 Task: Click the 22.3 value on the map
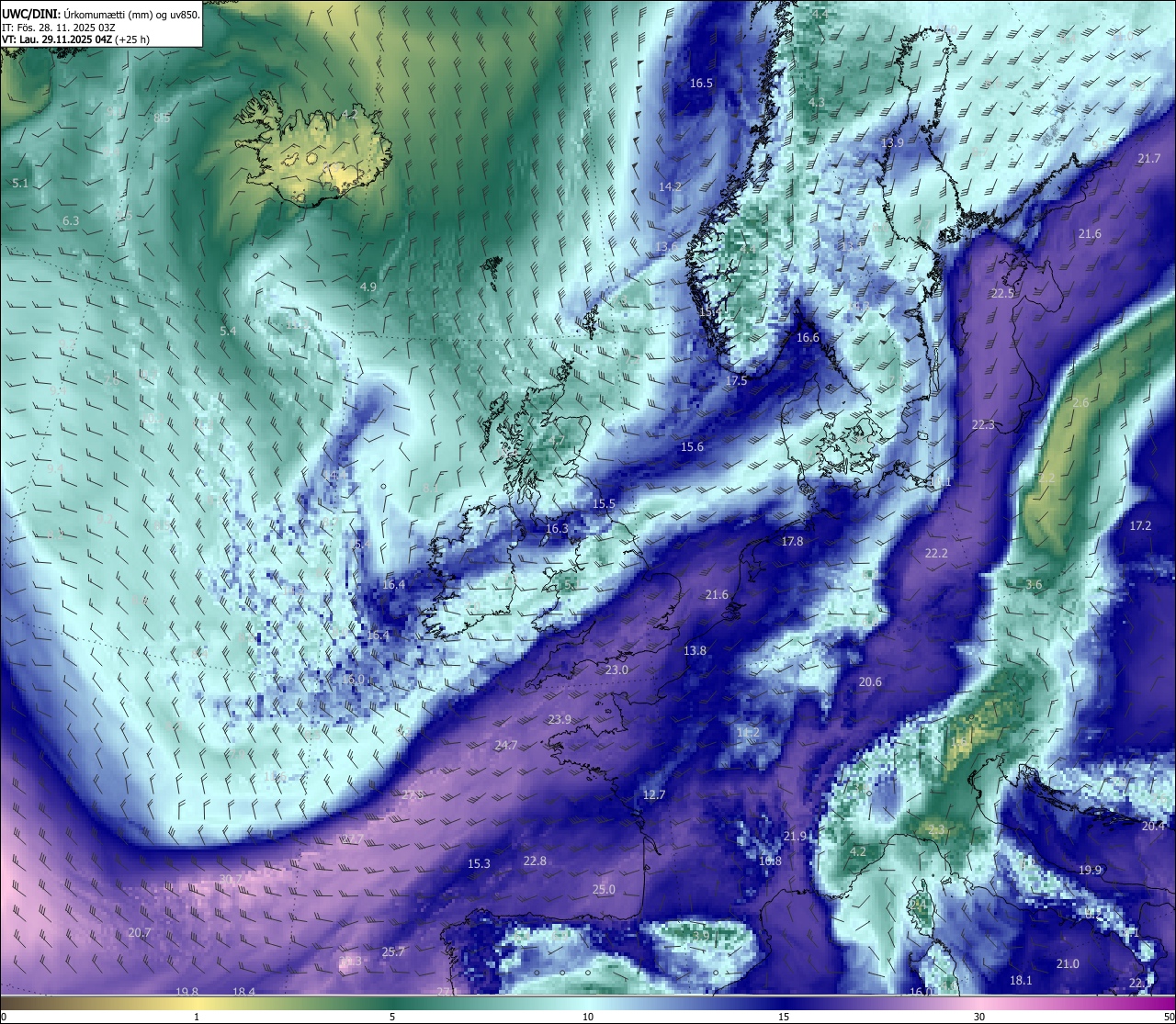tap(983, 424)
